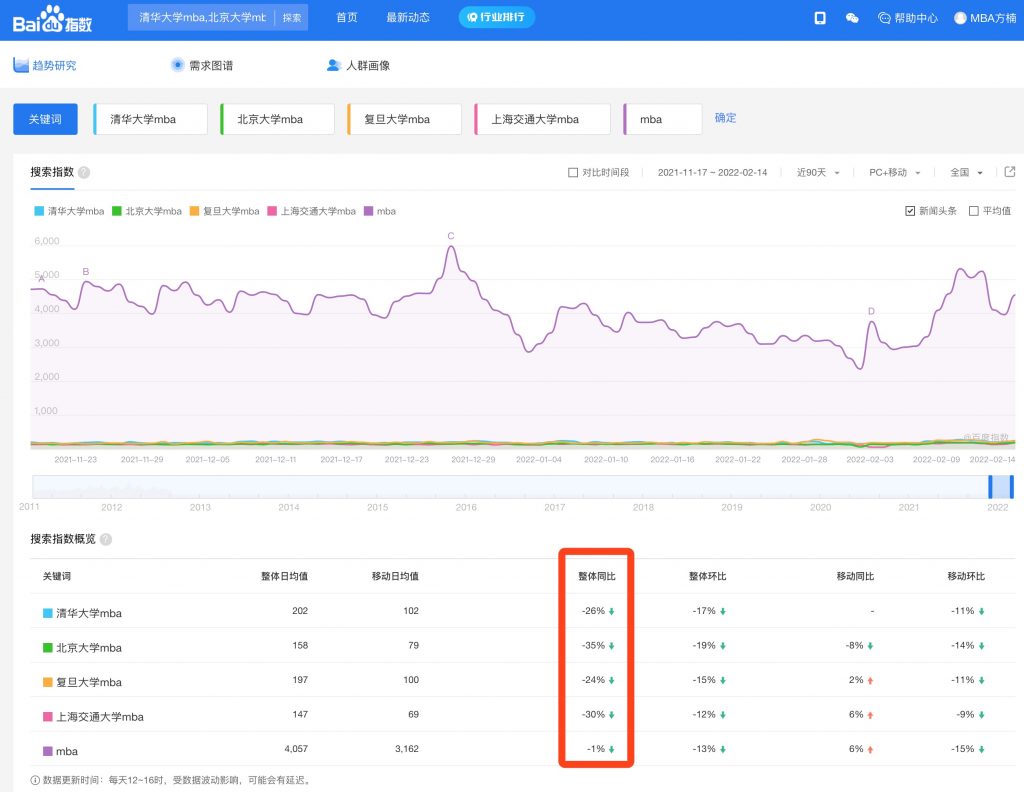Click down arrow next to -9%
Viewport: 1024px width, 792px height.
[x=982, y=715]
